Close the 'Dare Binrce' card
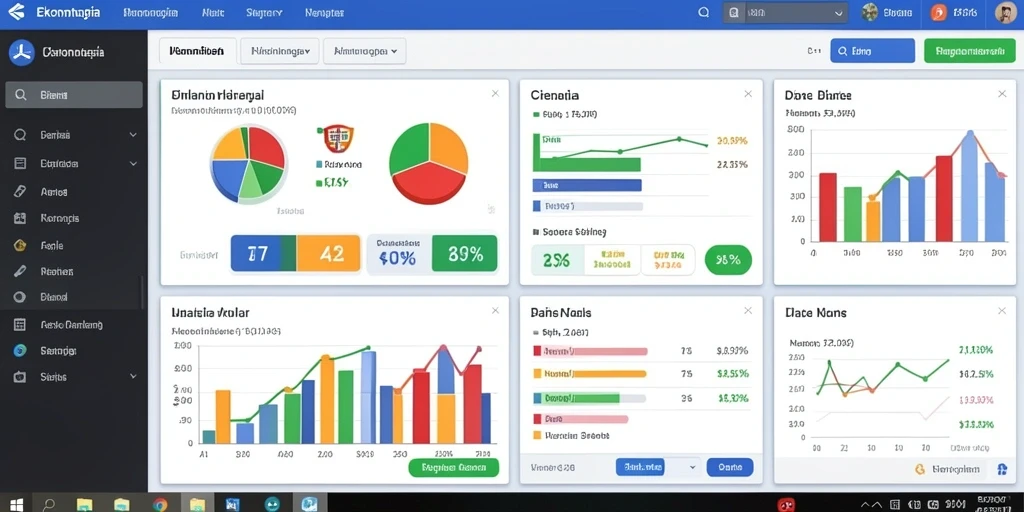This screenshot has width=1024, height=512. [1002, 94]
